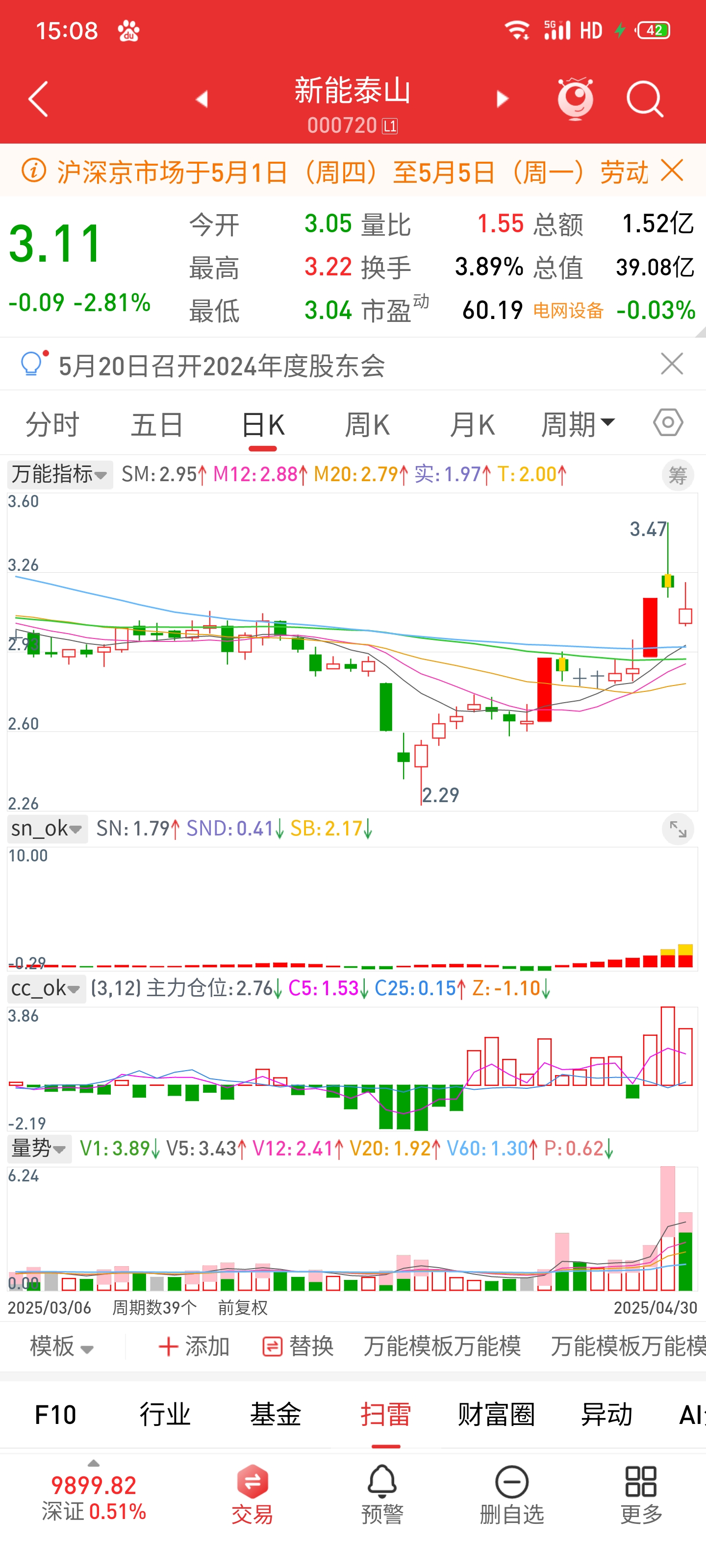Viewport: 706px width, 1568px height.
Task: Tap the 总值 39.08亿 value
Action: (655, 267)
